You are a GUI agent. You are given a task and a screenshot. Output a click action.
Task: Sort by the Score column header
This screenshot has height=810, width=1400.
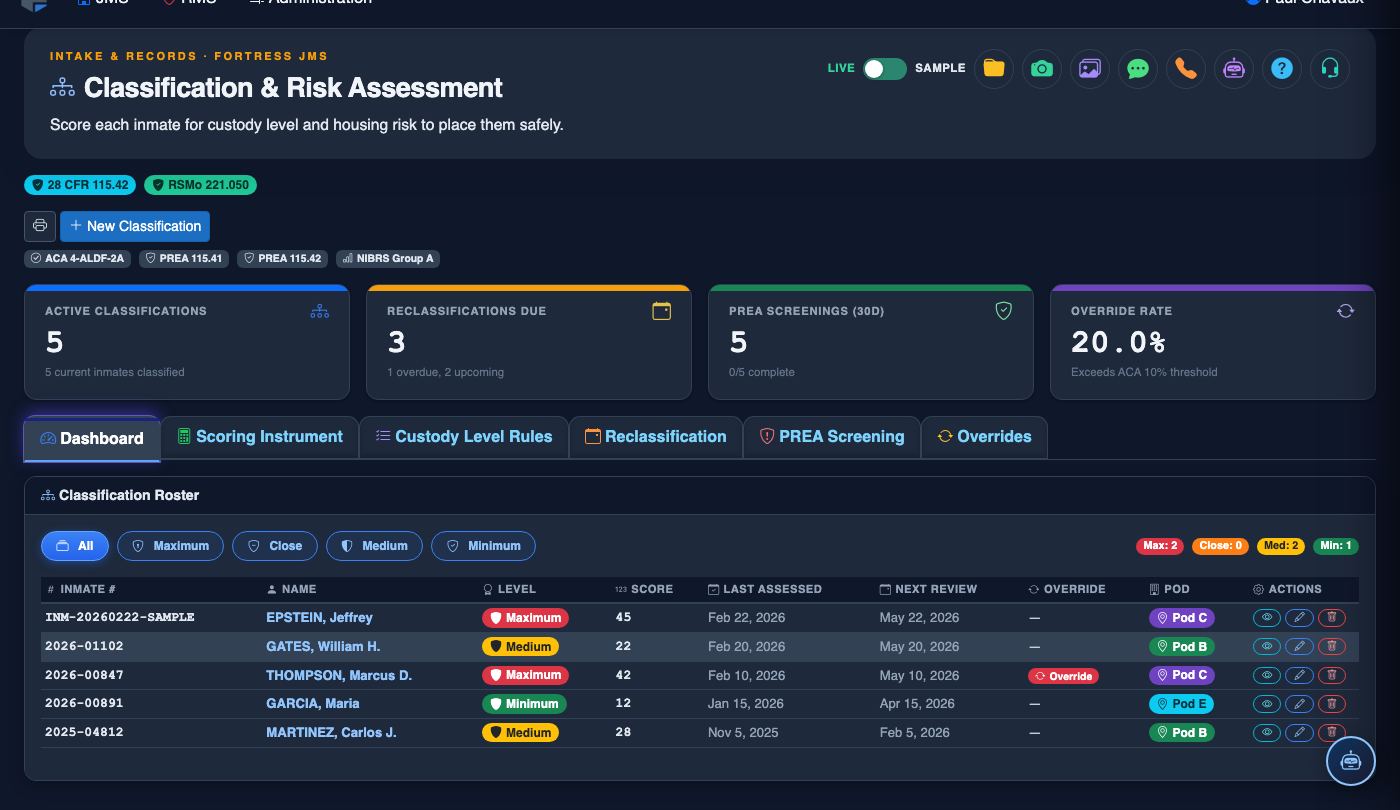coord(644,589)
